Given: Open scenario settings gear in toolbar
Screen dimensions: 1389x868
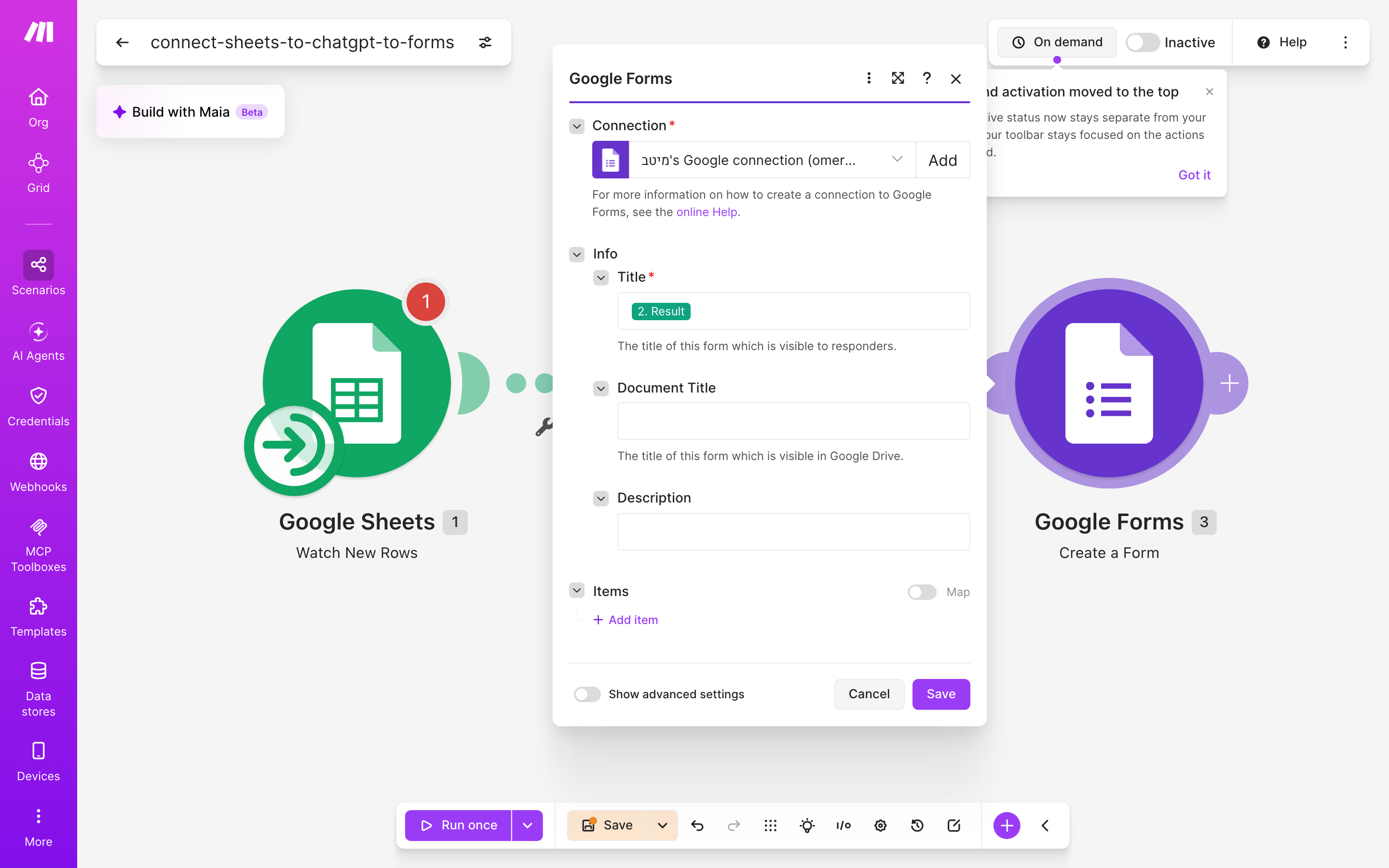Looking at the screenshot, I should (881, 826).
